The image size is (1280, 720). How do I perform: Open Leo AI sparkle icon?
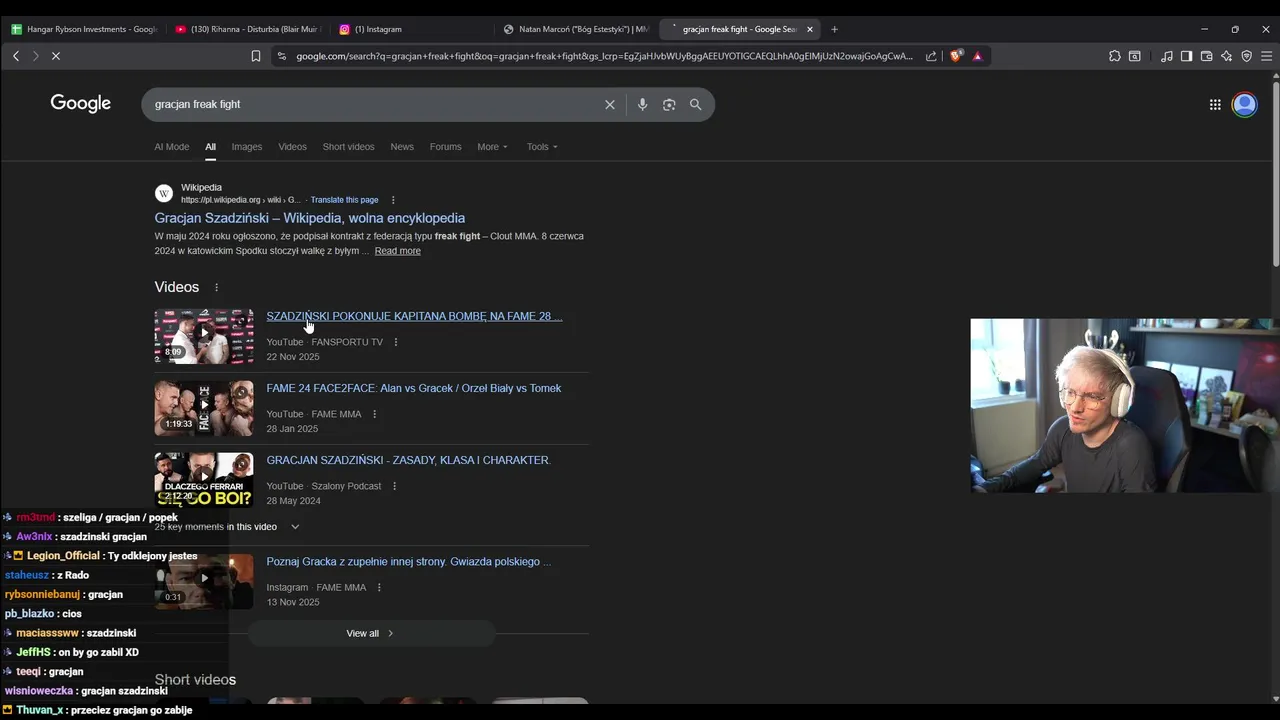(x=1226, y=56)
